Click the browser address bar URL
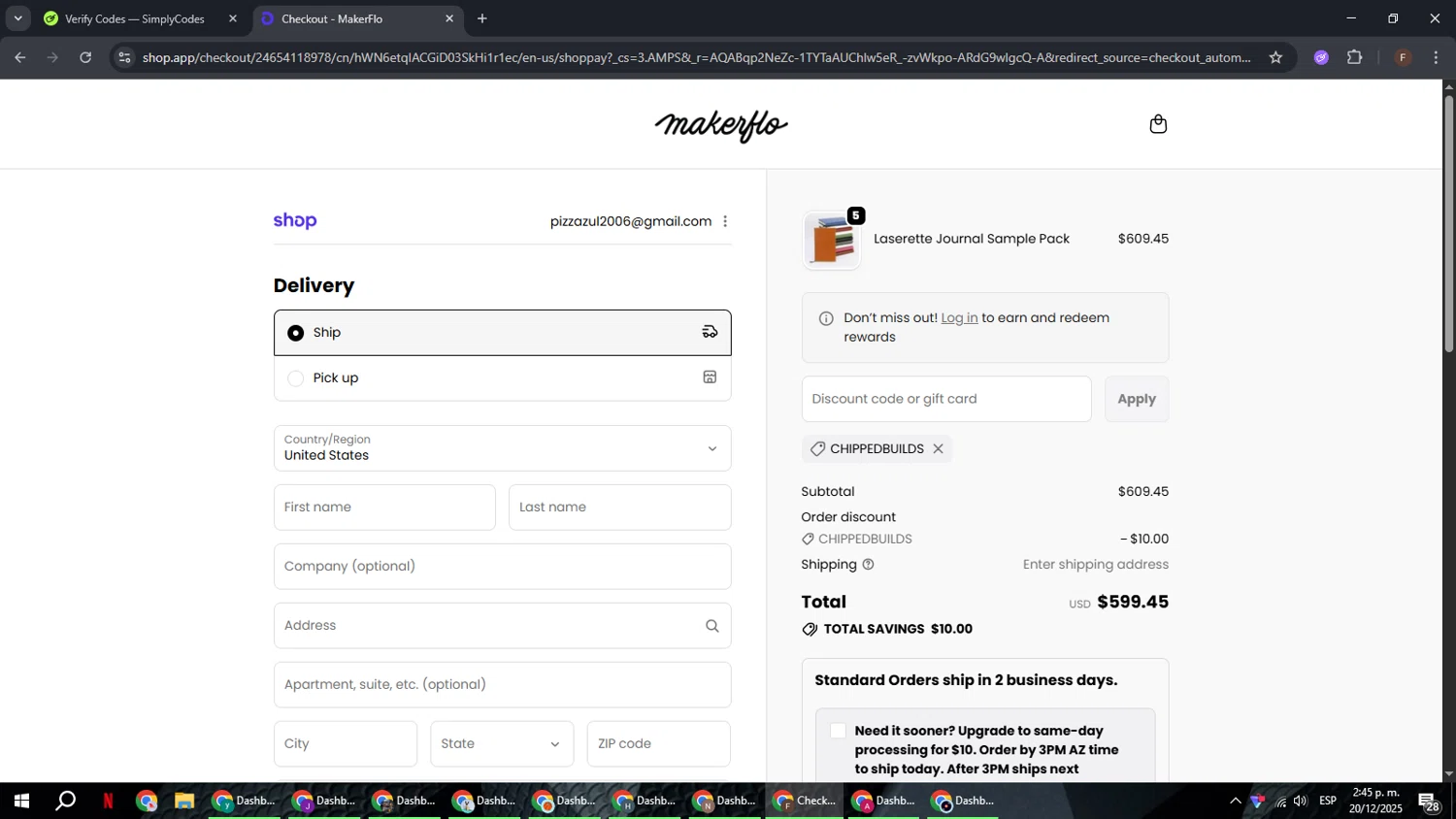Image resolution: width=1456 pixels, height=819 pixels. pyautogui.click(x=696, y=57)
